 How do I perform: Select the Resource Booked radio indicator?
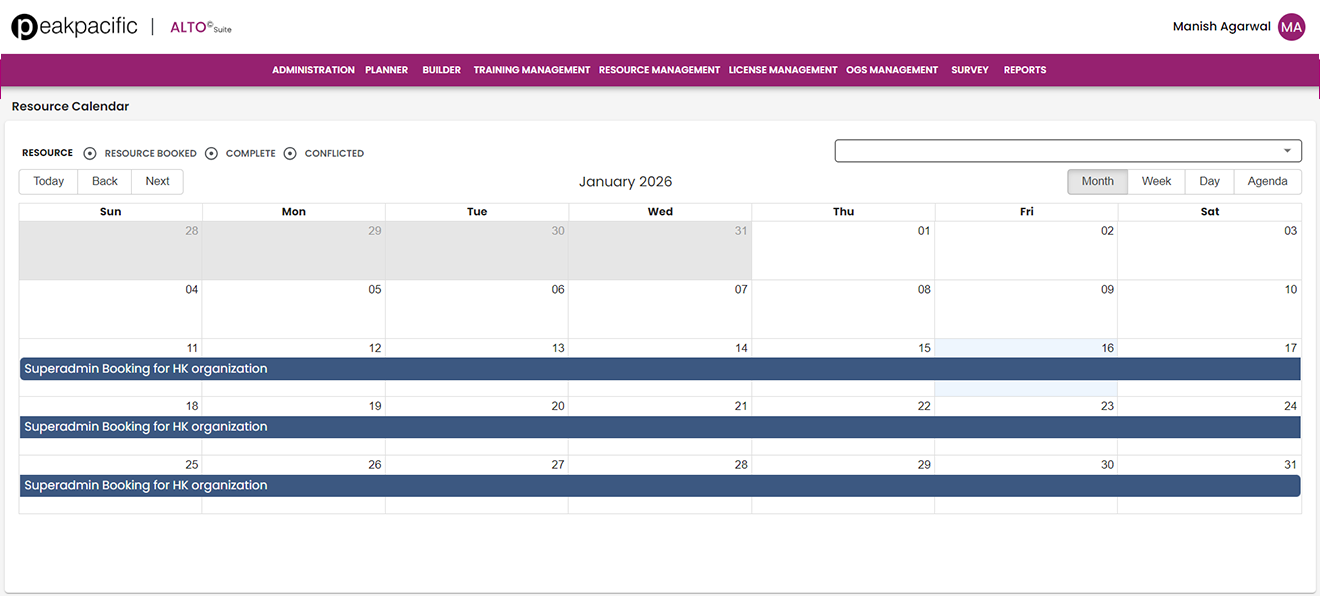(90, 154)
